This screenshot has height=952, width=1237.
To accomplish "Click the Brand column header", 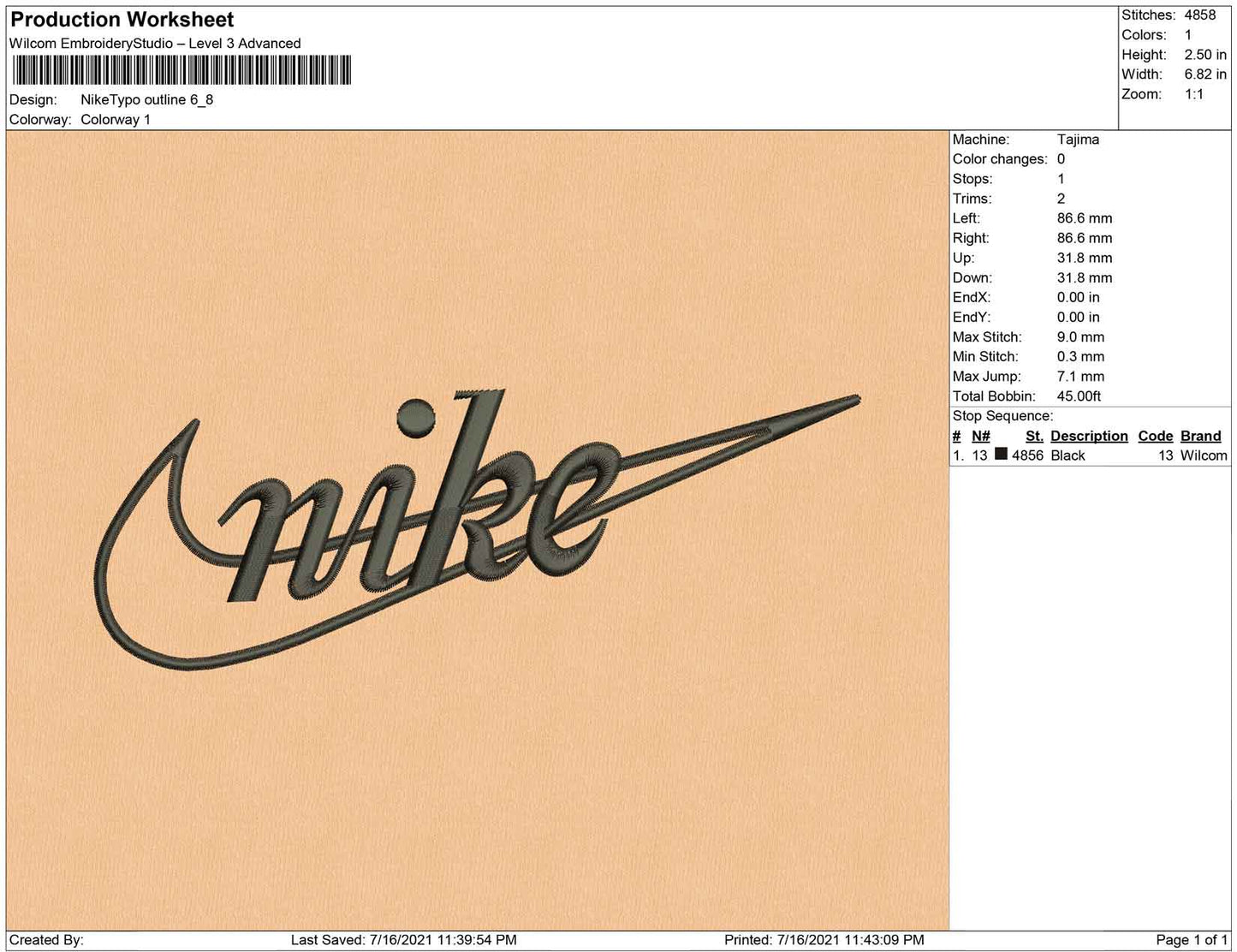I will pyautogui.click(x=1201, y=436).
